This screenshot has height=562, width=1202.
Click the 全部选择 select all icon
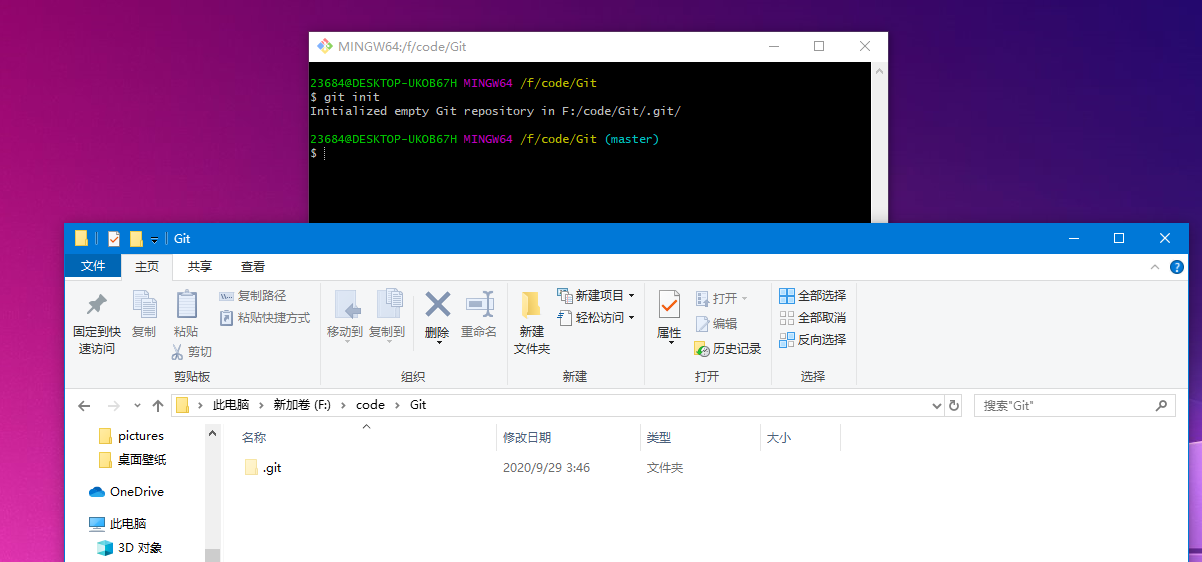click(787, 296)
